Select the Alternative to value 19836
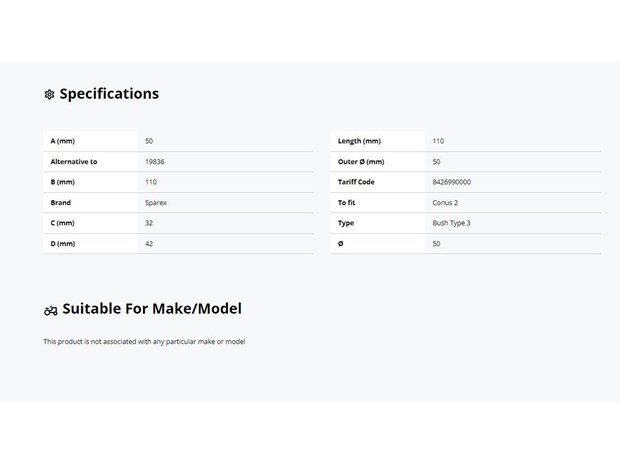620x465 pixels. coord(155,162)
